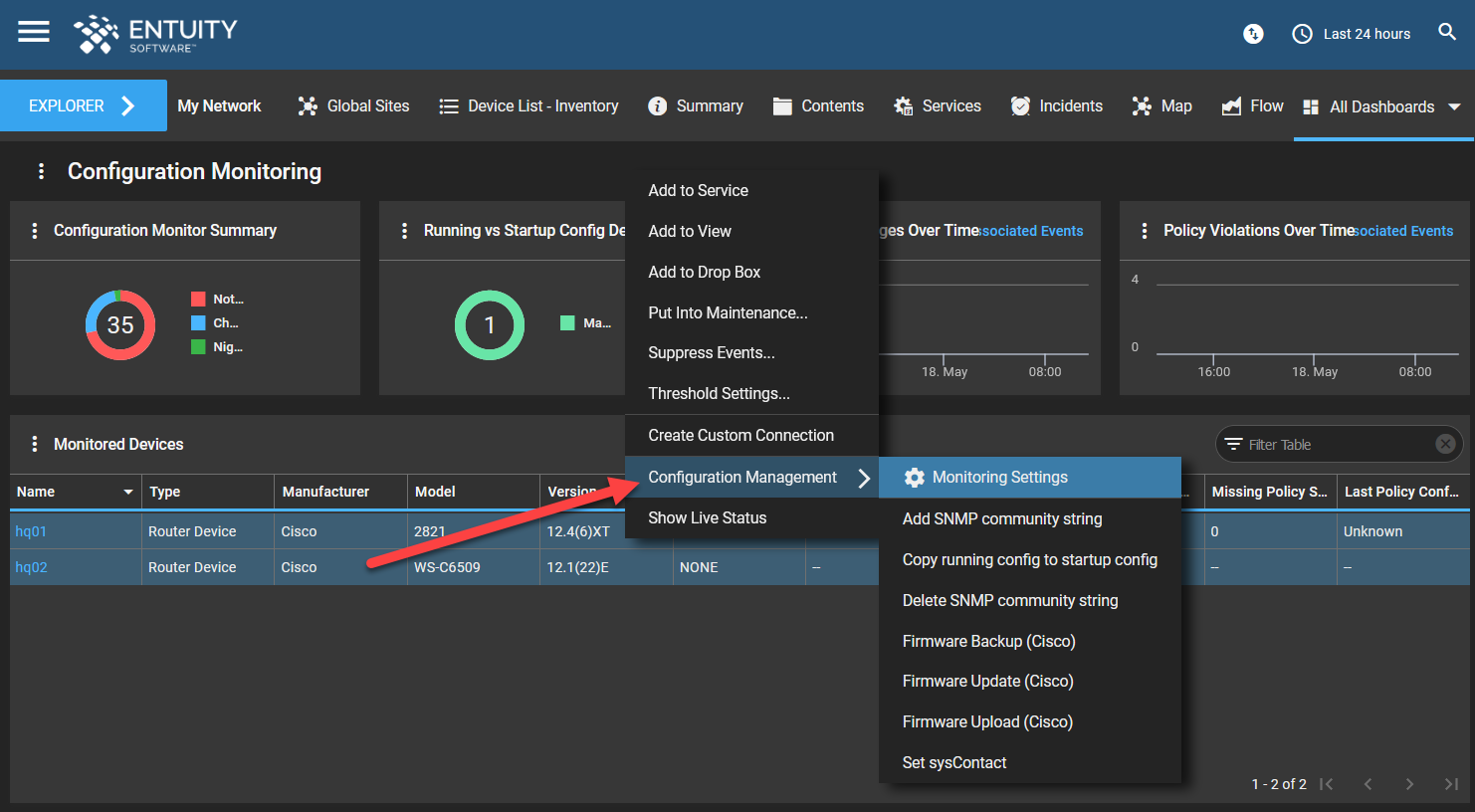Open Configuration Monitor Summary kebab menu
Viewport: 1475px width, 812px height.
click(35, 231)
